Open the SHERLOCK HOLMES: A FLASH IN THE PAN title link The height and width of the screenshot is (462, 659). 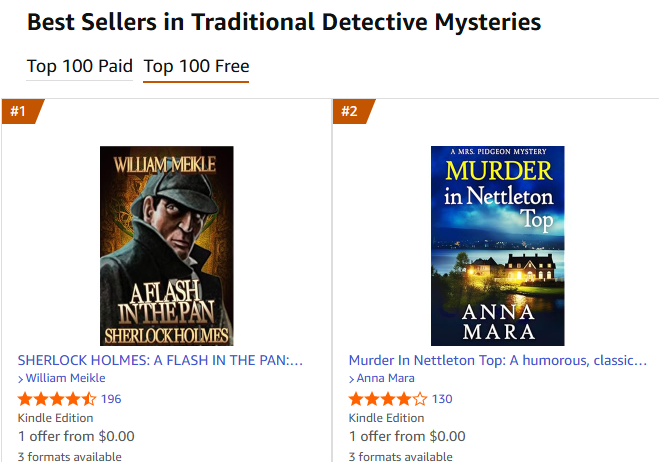tap(160, 360)
